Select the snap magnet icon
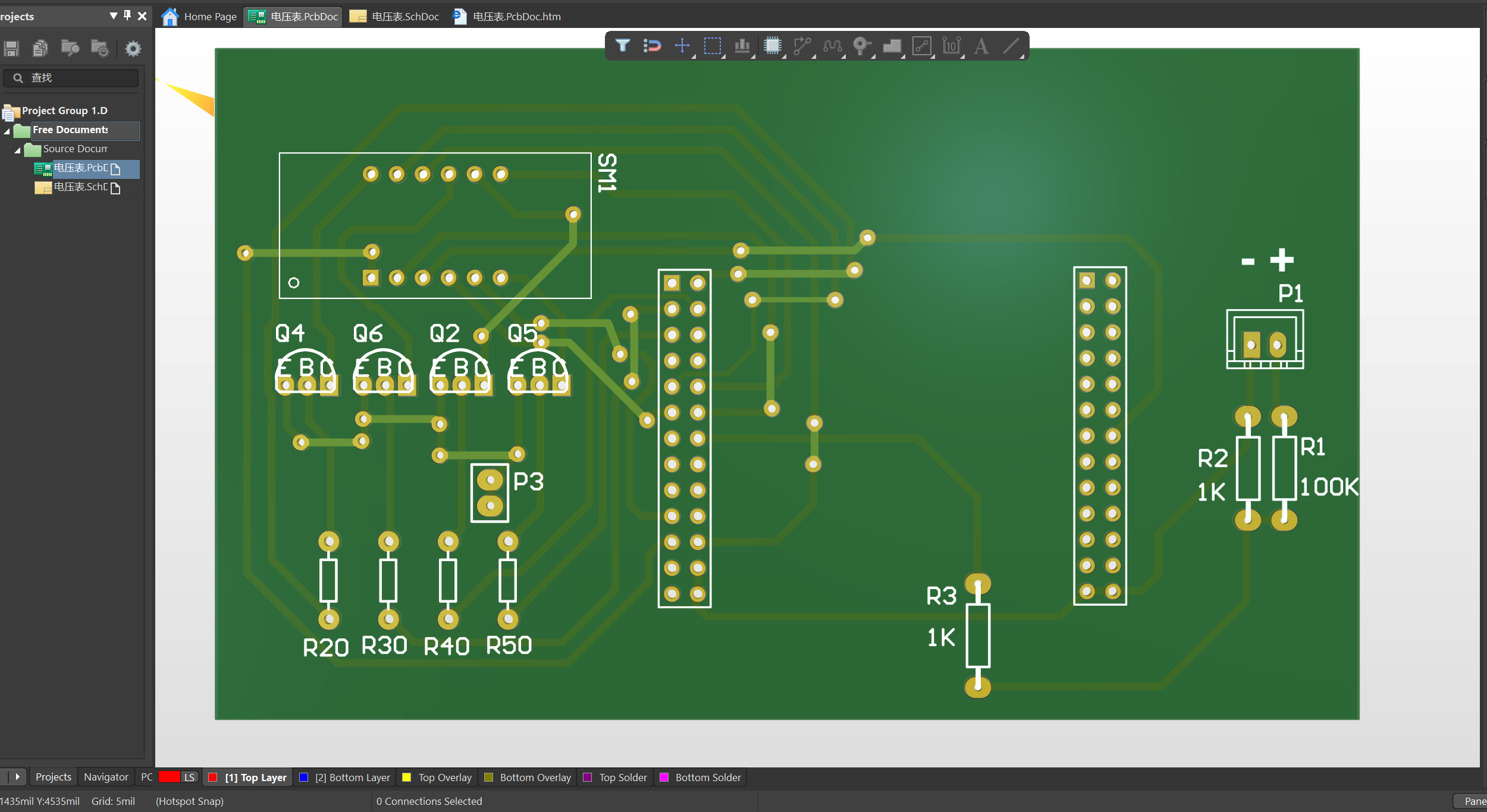 pyautogui.click(x=652, y=46)
